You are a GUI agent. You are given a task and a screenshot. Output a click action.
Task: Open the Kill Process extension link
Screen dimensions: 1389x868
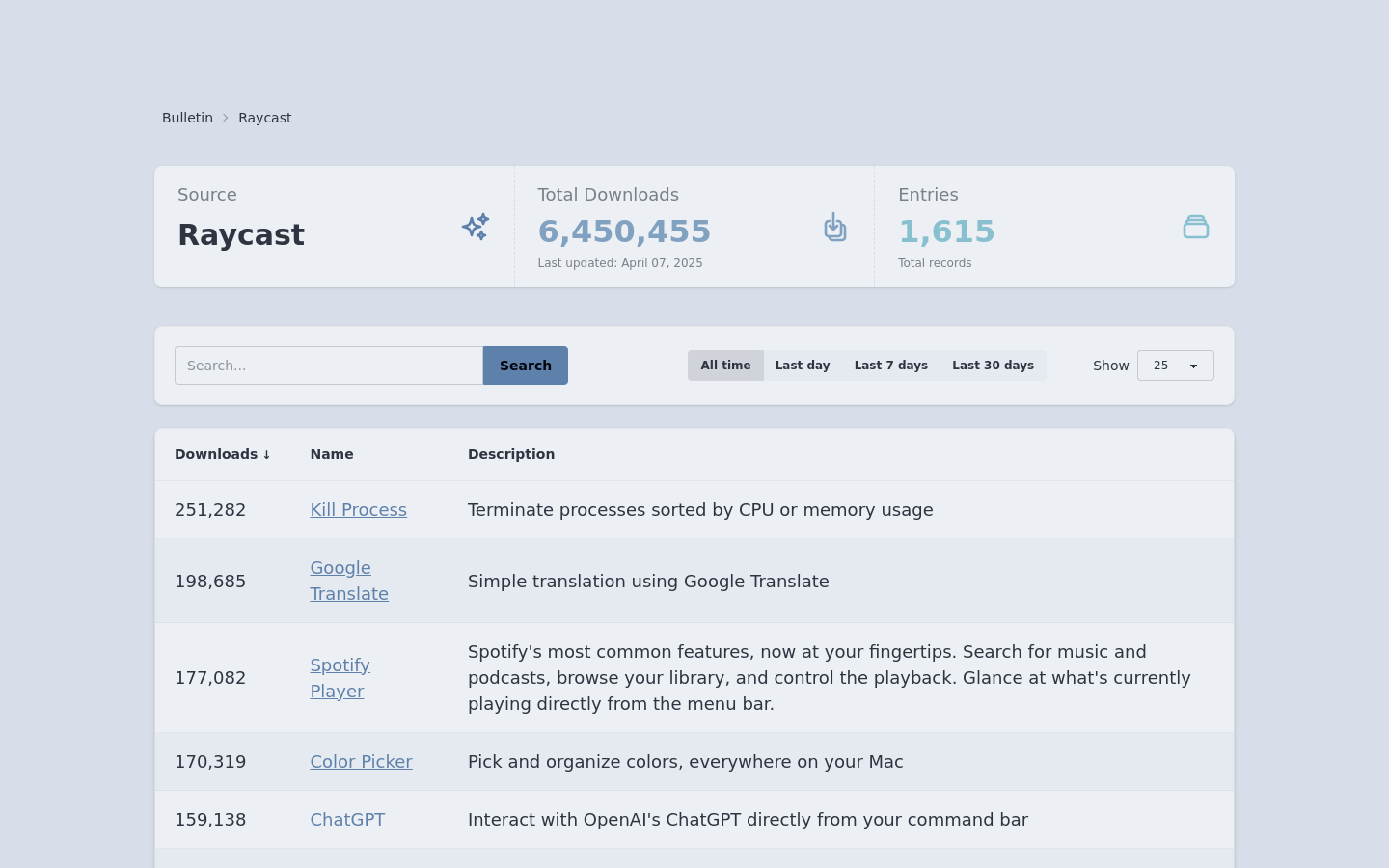(359, 510)
